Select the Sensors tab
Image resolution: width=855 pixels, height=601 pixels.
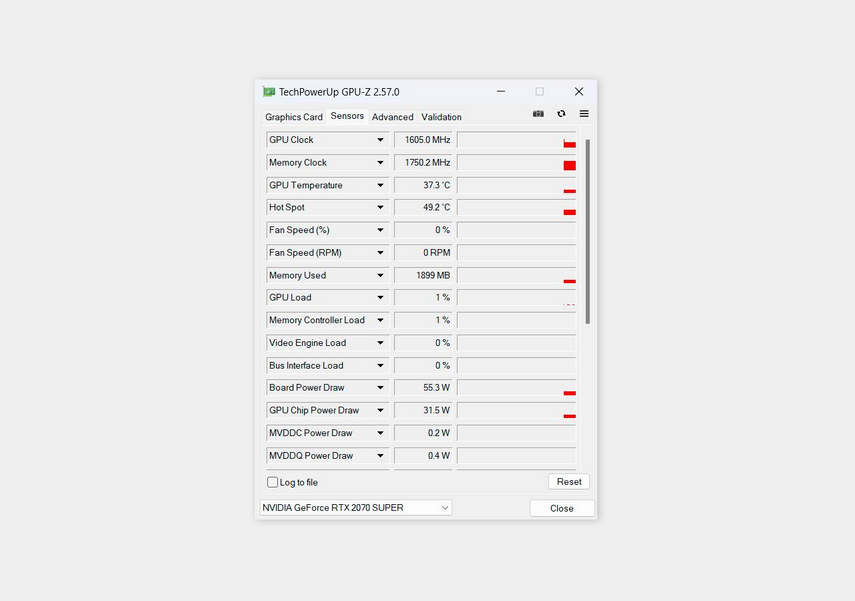pos(347,116)
